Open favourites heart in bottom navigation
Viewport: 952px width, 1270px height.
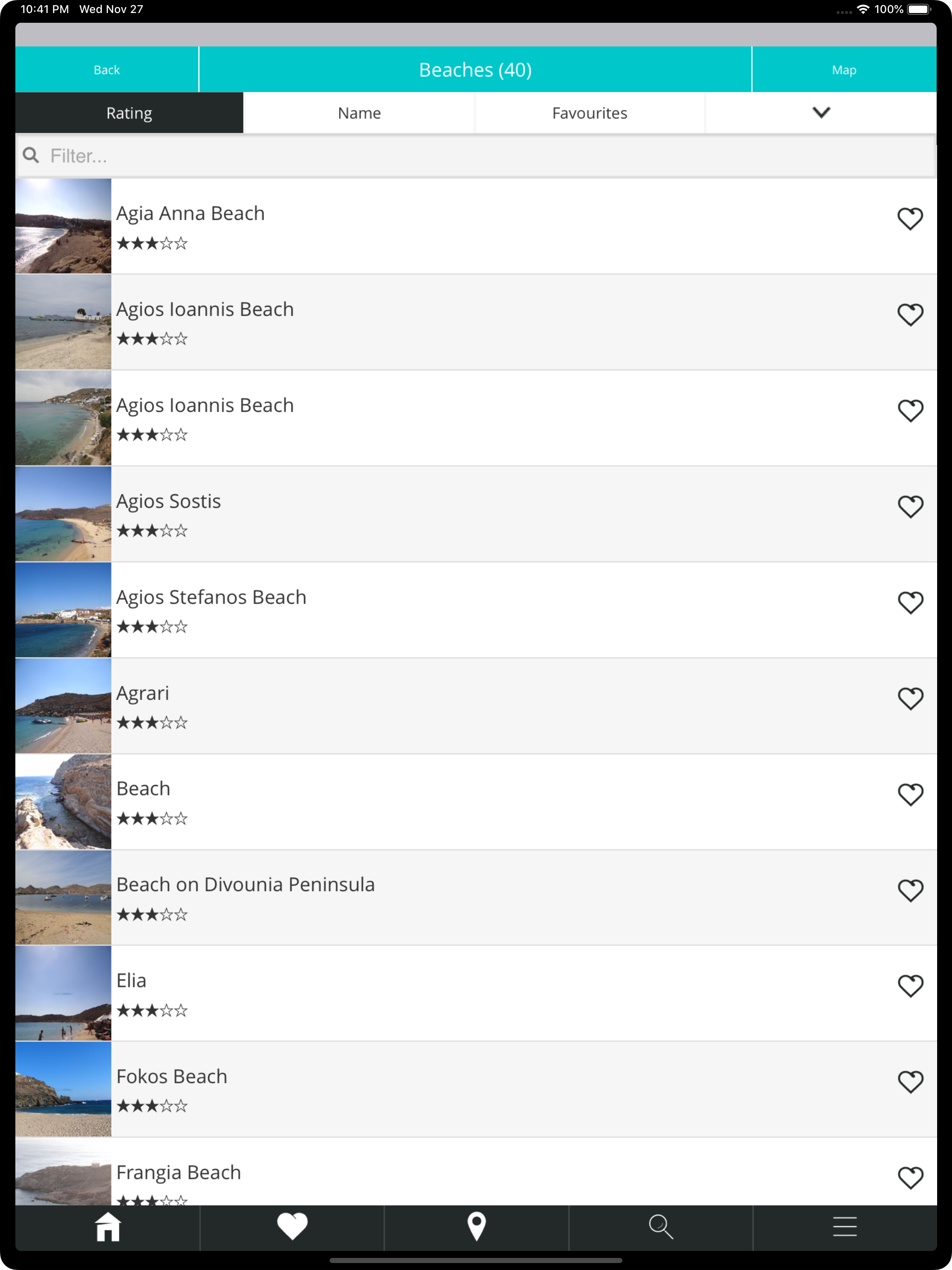292,1227
